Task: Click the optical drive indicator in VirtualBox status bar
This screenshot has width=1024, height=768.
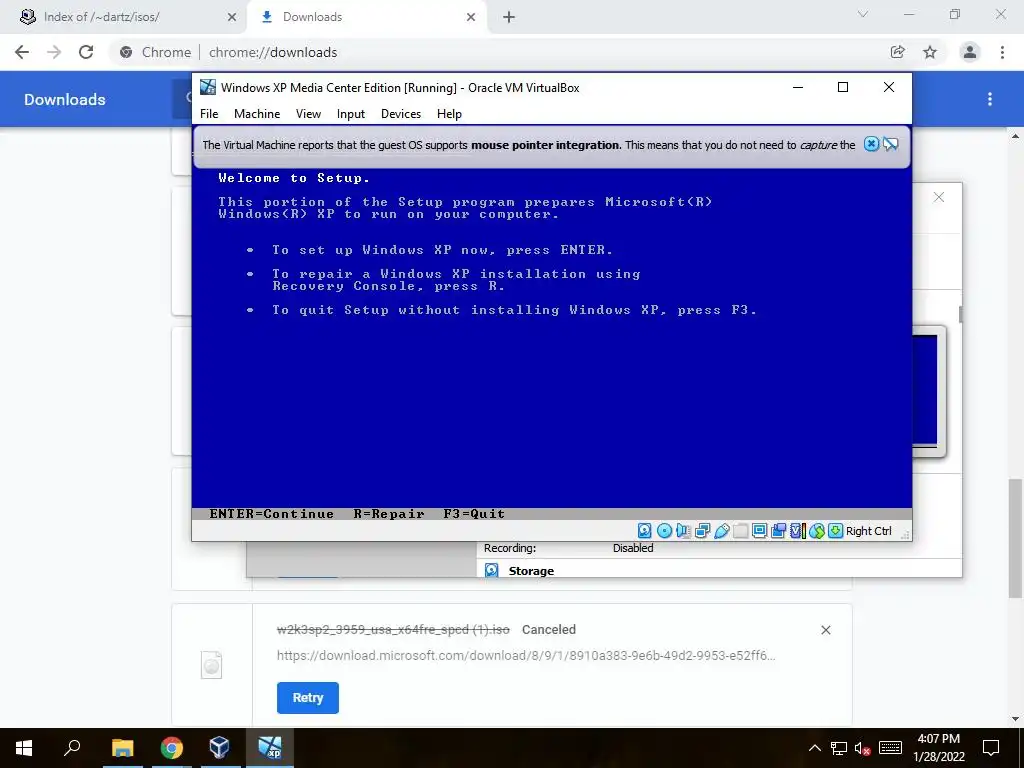Action: pyautogui.click(x=664, y=531)
